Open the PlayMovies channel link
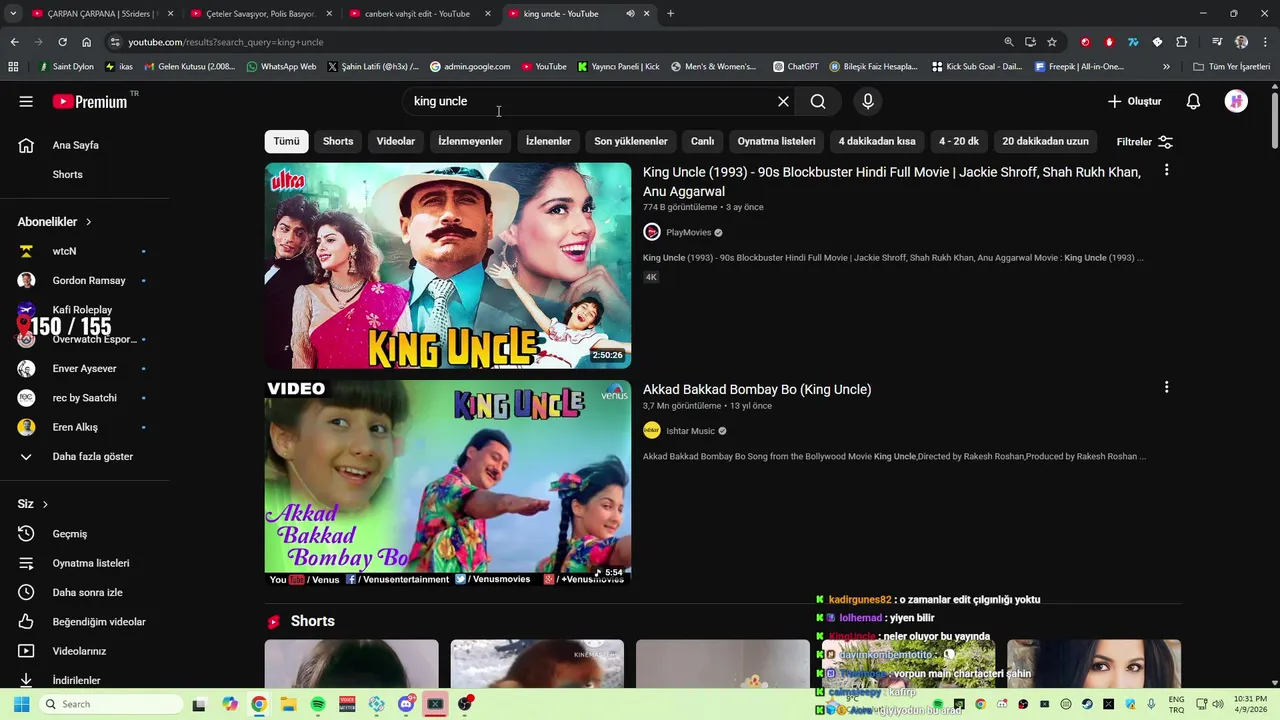This screenshot has height=720, width=1280. [x=688, y=232]
